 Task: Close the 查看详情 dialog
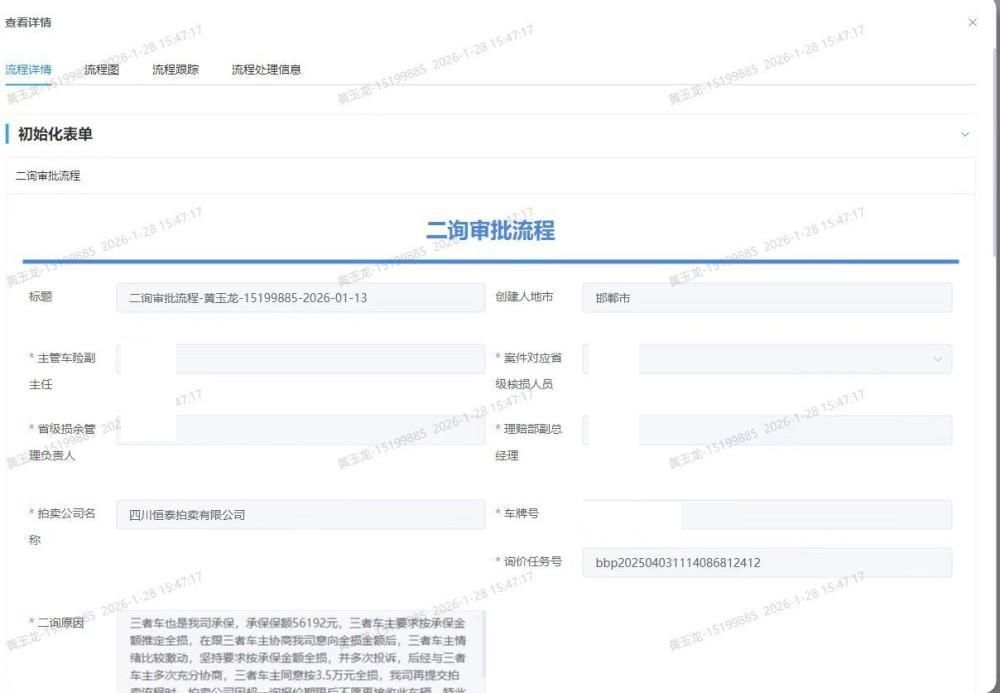click(x=972, y=22)
